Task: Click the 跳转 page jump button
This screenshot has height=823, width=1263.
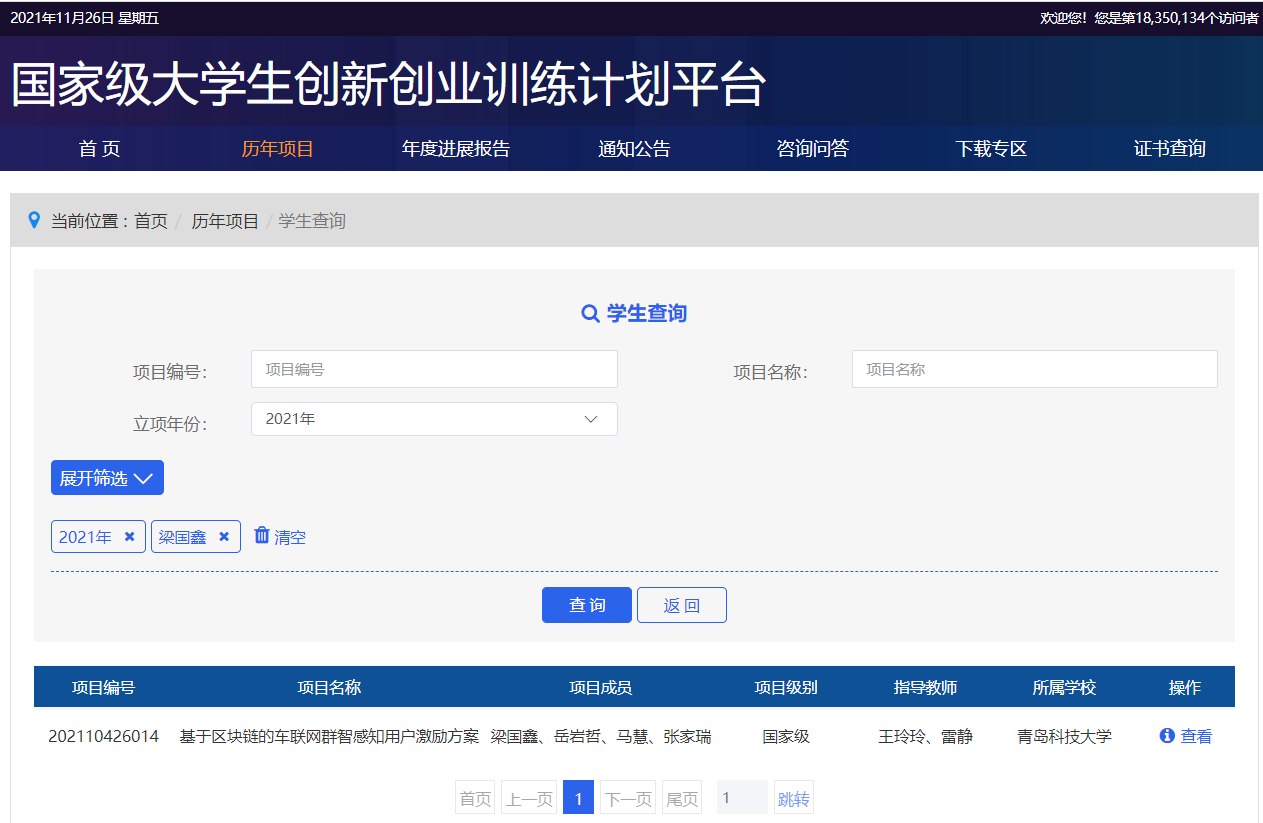Action: point(793,798)
